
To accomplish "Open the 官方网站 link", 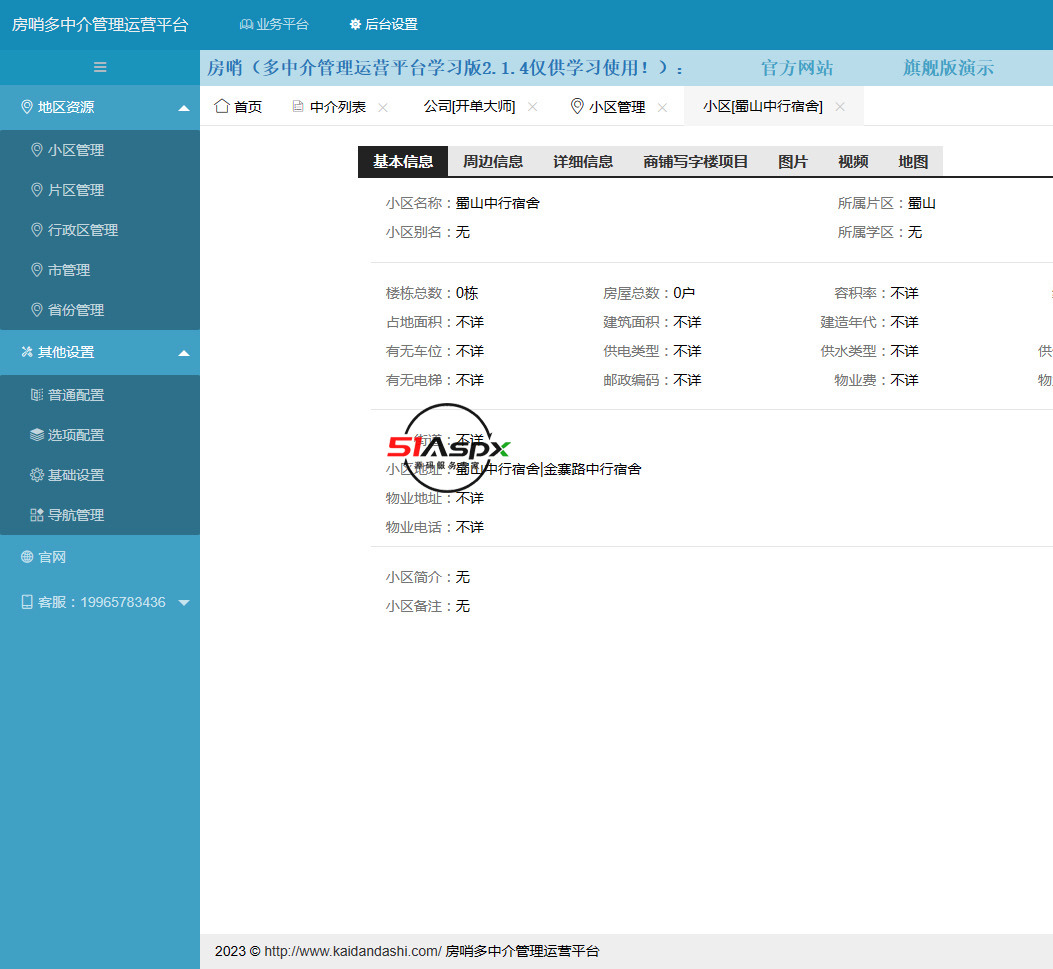I will [796, 68].
